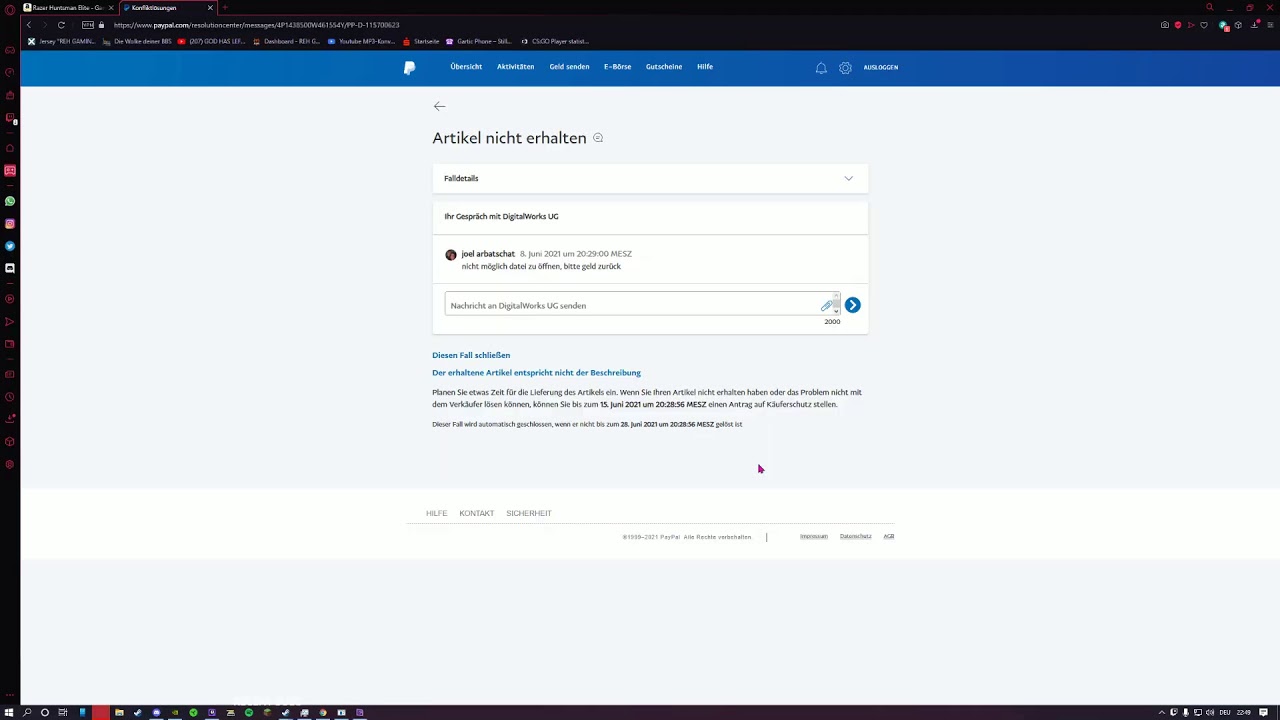1280x720 pixels.
Task: Click the KONTAKT footer link
Action: point(476,513)
